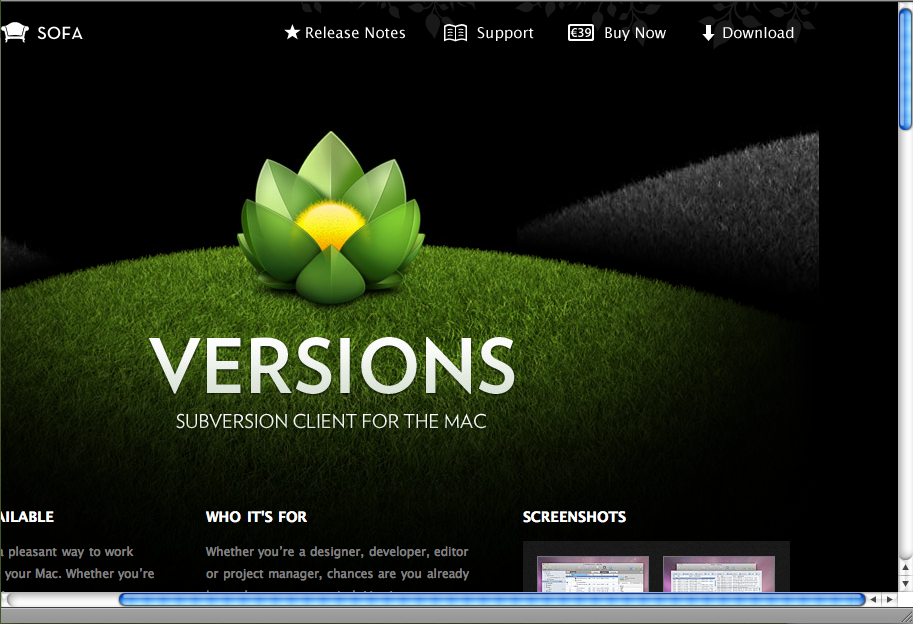The image size is (913, 624).
Task: Click the Download arrow icon
Action: point(708,33)
